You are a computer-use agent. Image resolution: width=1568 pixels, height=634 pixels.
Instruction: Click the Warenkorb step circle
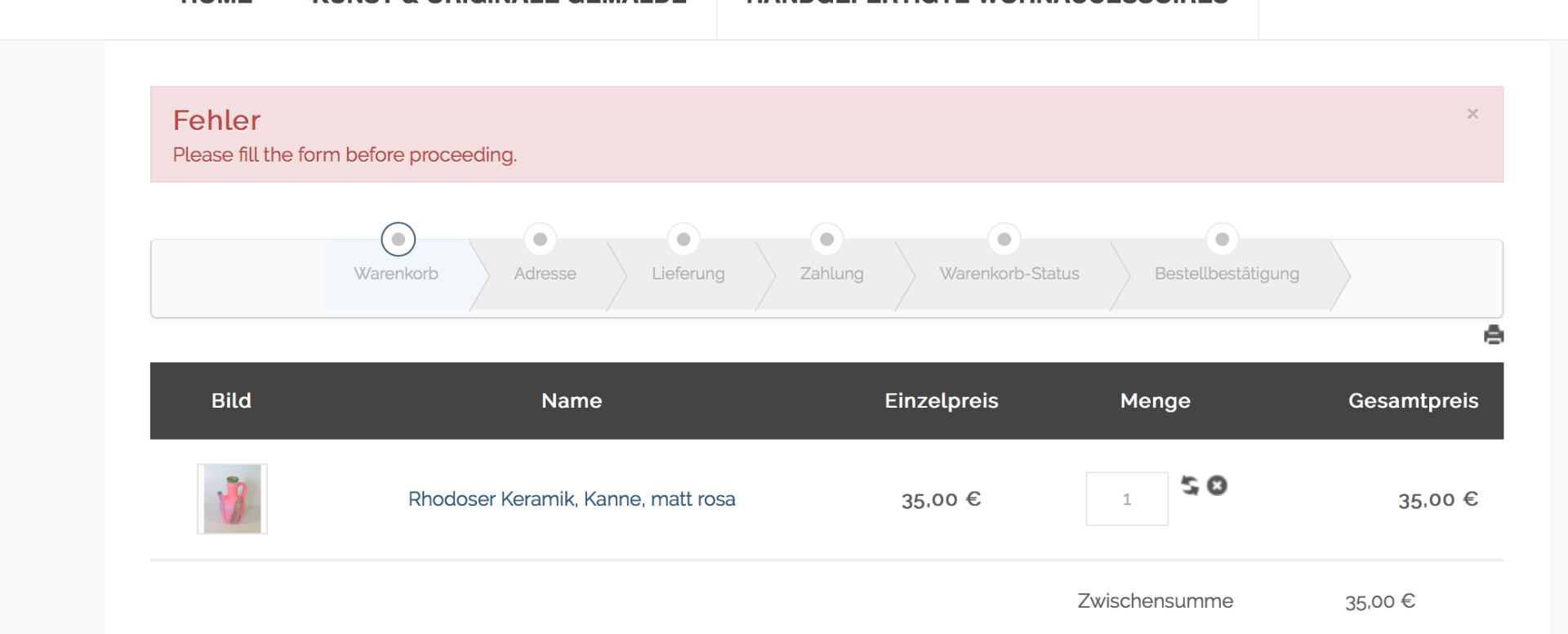[x=398, y=239]
